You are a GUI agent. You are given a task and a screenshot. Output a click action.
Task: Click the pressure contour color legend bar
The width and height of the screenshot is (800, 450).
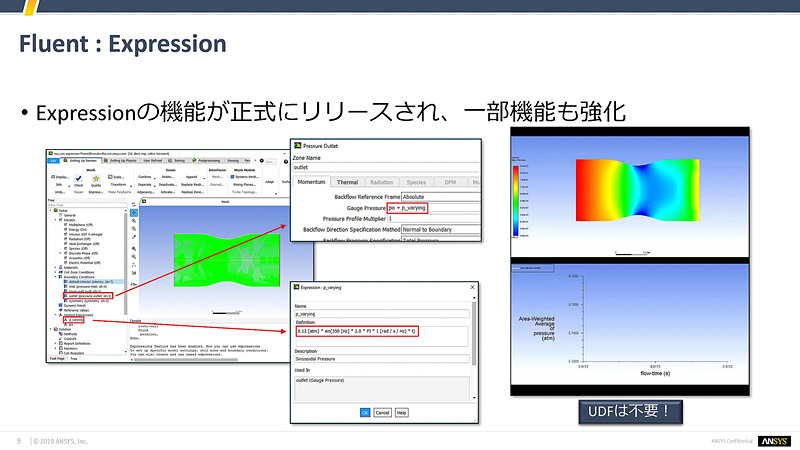tap(515, 201)
